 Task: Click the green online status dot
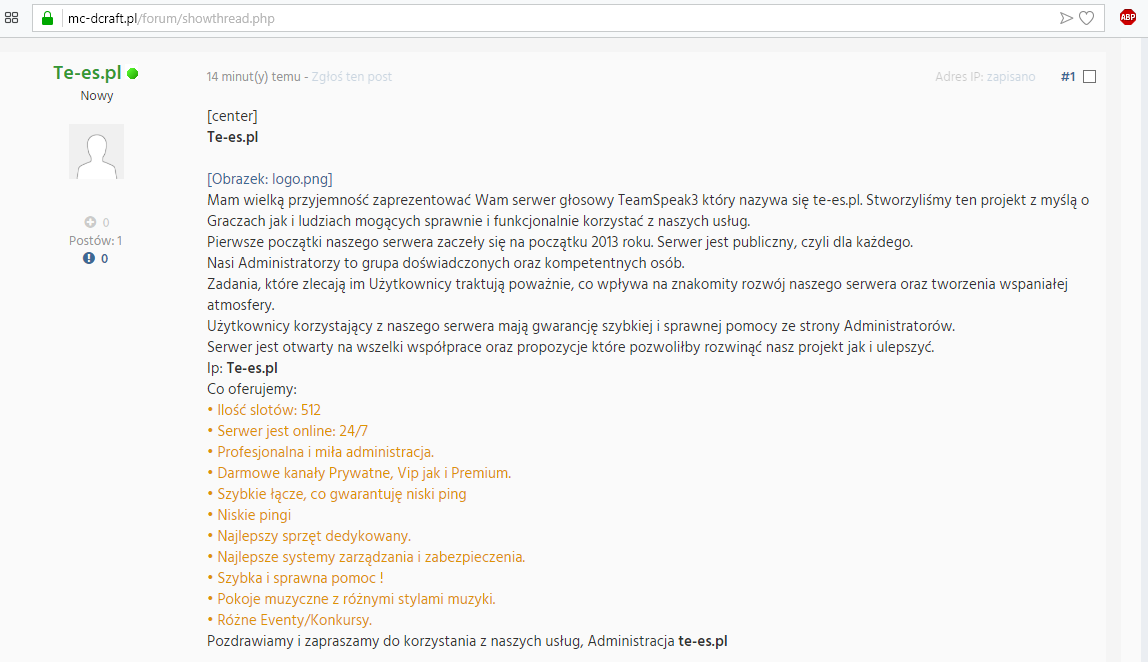click(x=133, y=73)
